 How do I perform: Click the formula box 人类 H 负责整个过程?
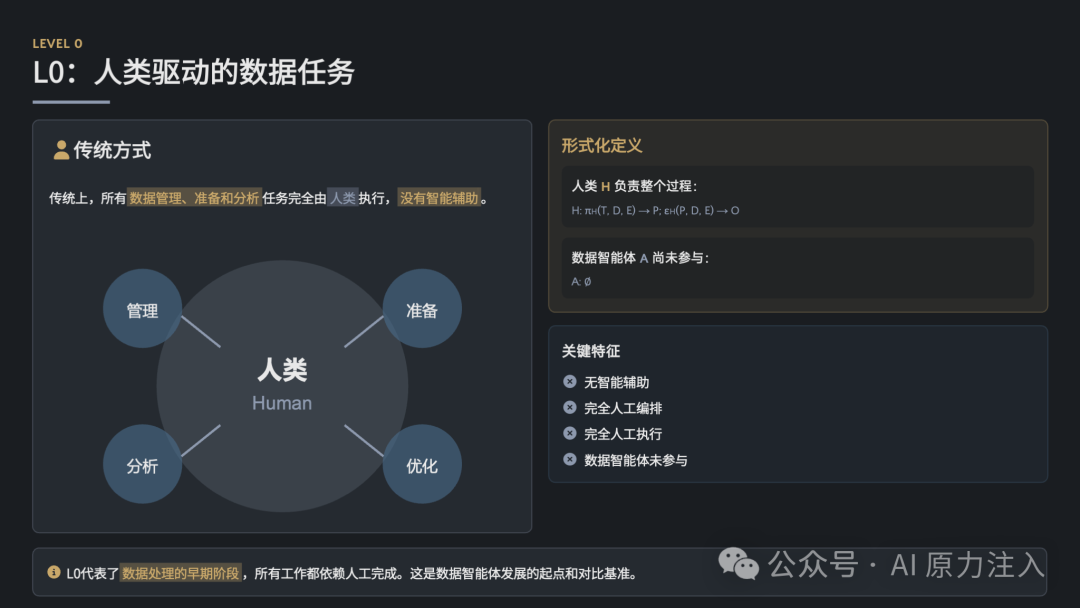point(798,197)
